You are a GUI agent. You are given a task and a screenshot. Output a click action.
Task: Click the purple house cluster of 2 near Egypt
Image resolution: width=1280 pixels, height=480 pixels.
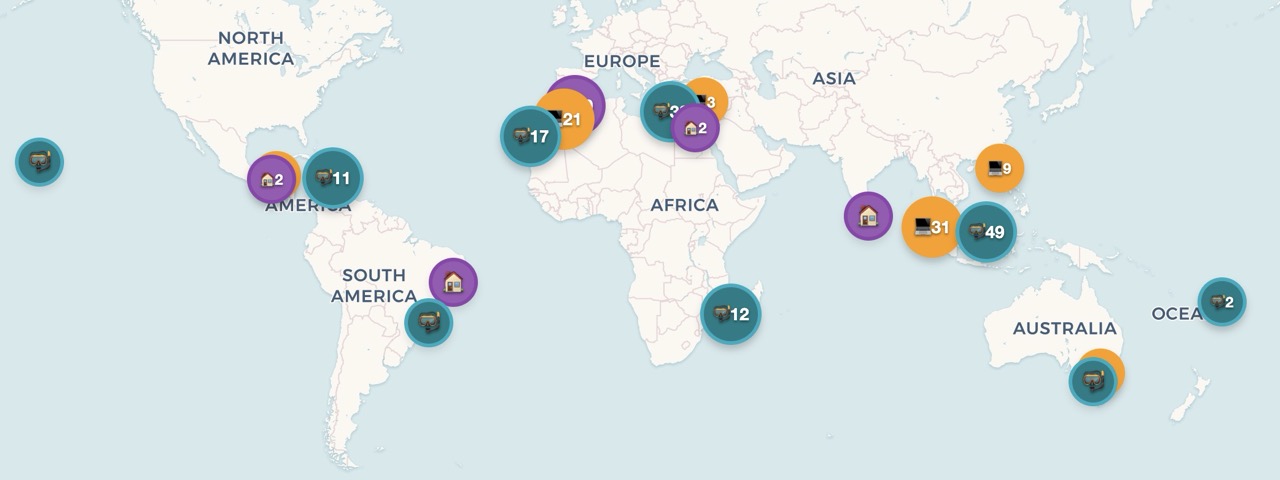click(x=695, y=128)
